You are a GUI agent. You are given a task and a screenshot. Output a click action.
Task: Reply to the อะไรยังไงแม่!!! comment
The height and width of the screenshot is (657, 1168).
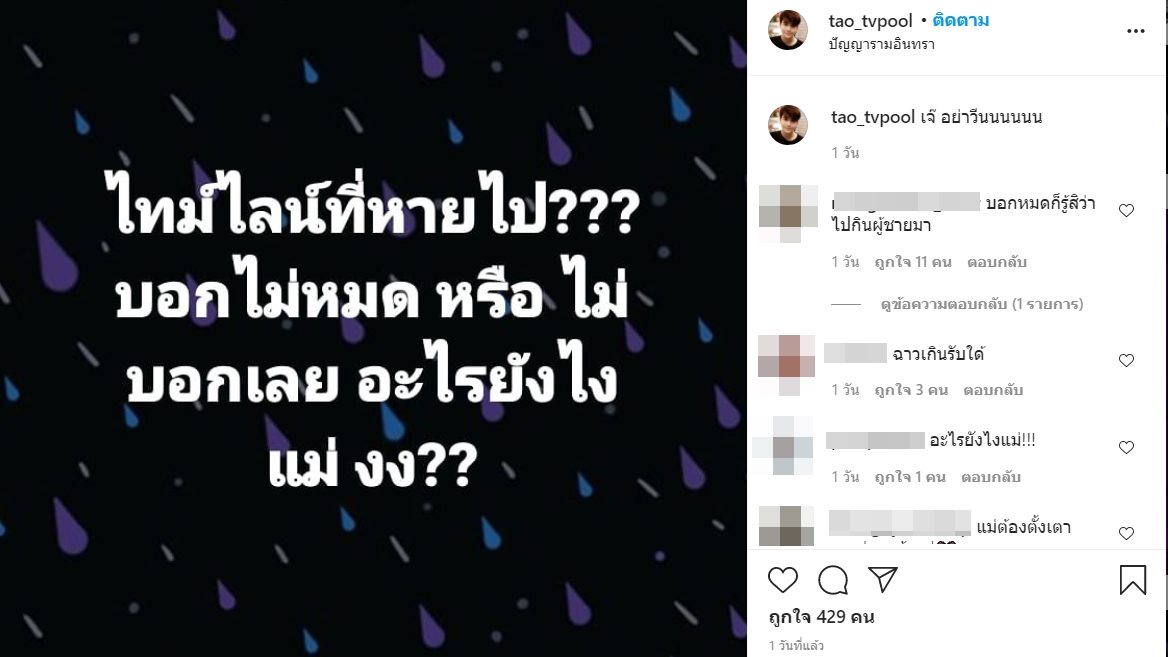(x=991, y=477)
